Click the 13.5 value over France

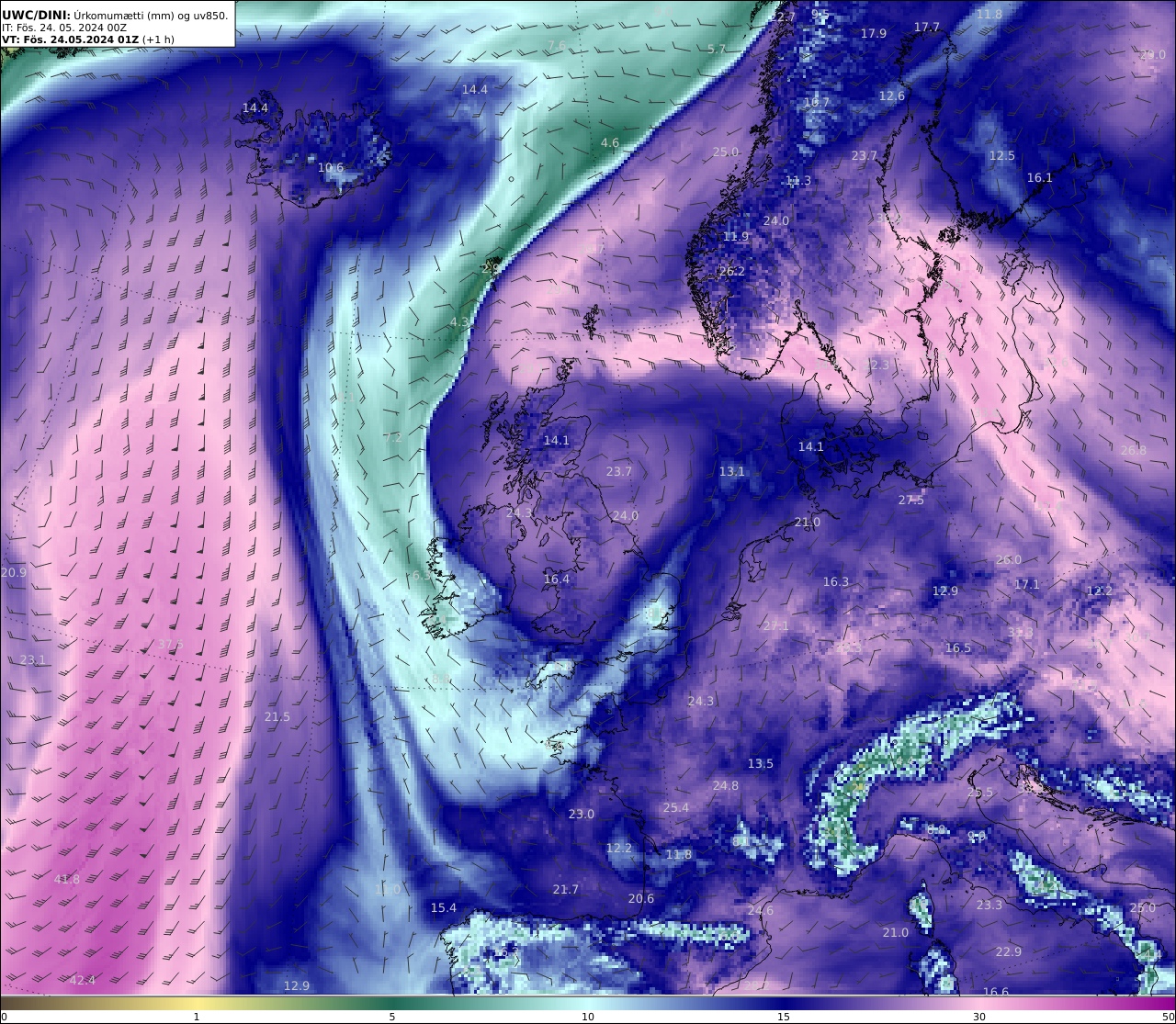761,764
